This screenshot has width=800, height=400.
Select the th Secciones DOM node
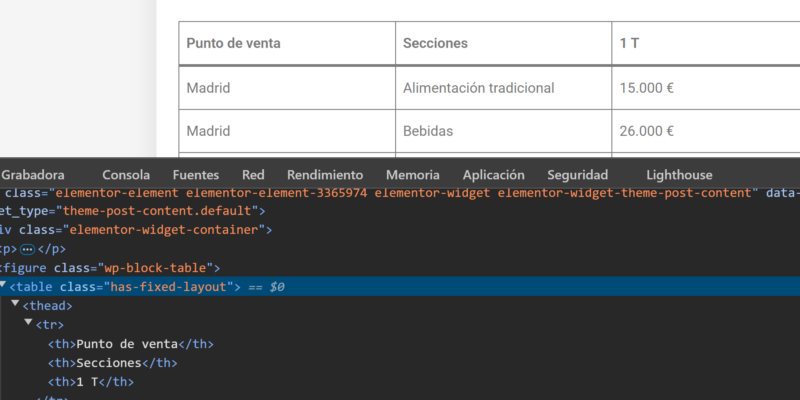112,363
